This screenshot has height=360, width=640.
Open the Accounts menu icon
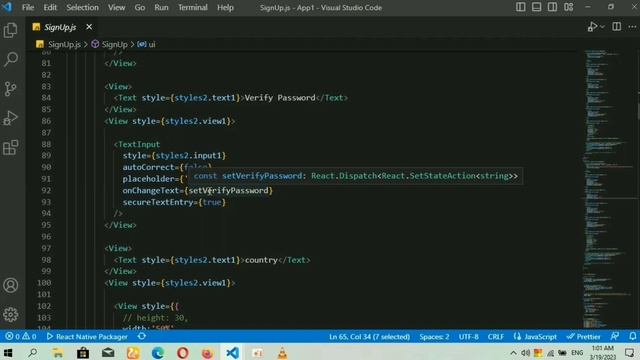pyautogui.click(x=11, y=285)
